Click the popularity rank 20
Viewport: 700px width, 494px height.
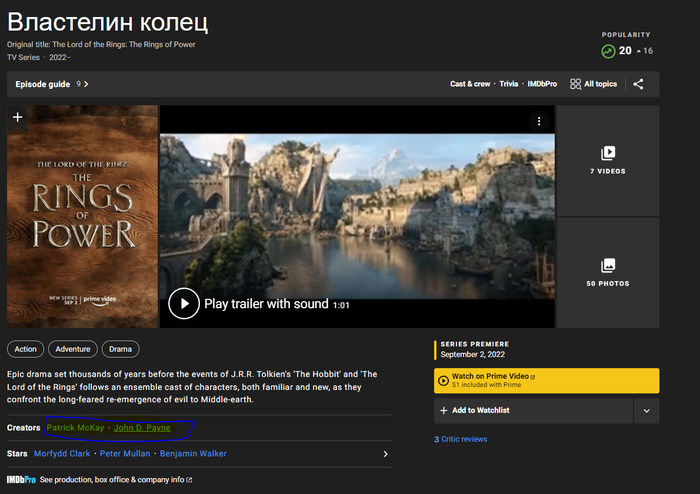[625, 51]
